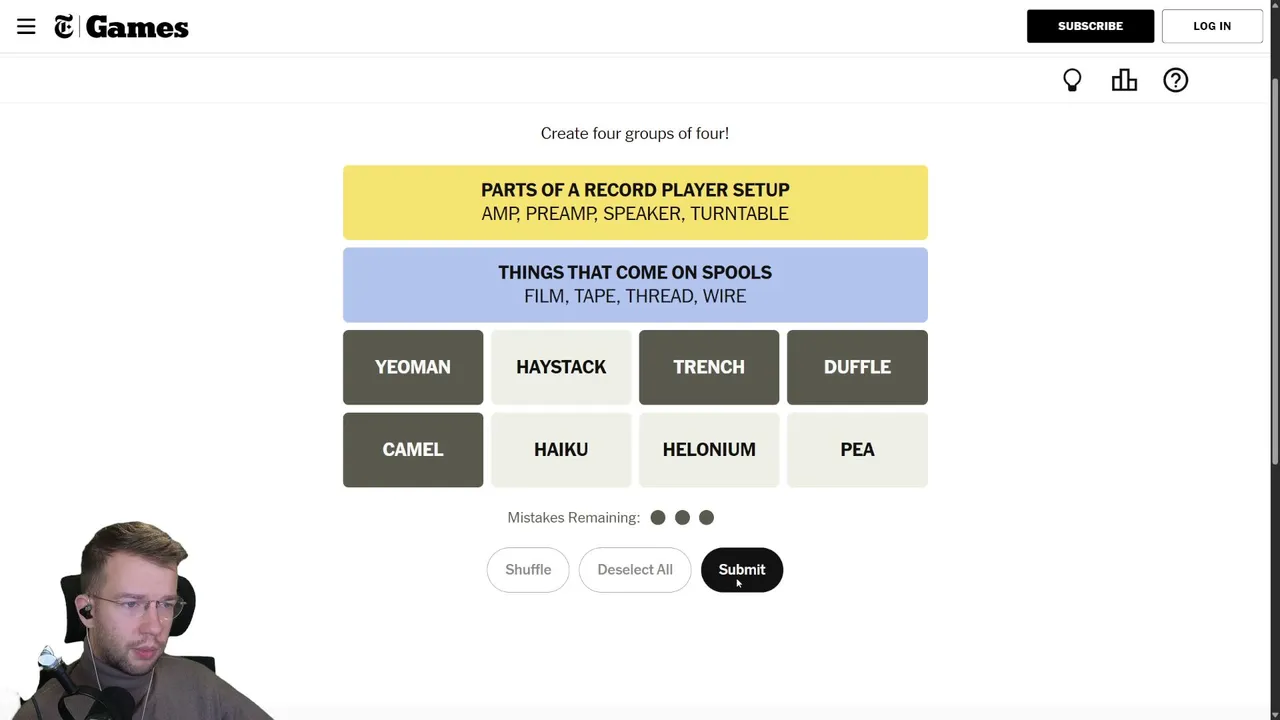Click the blue Things on Spools group
The image size is (1280, 720).
[635, 285]
